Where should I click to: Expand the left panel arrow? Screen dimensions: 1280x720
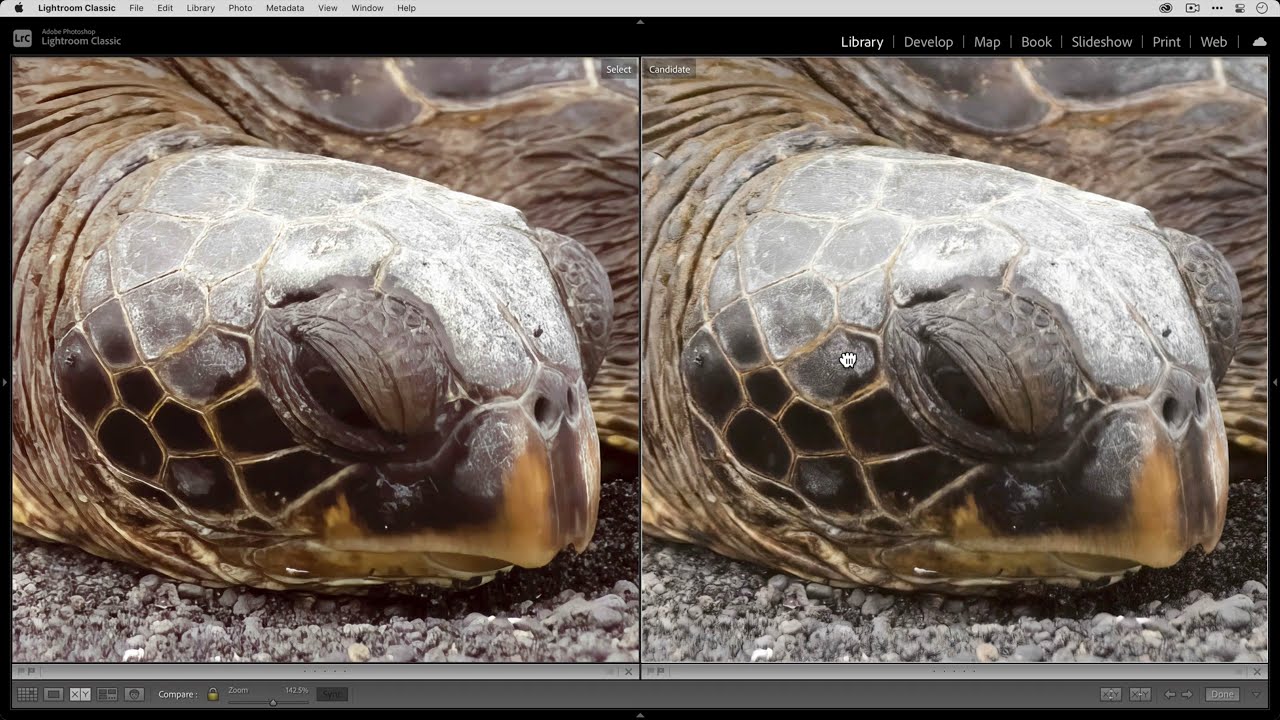click(5, 382)
